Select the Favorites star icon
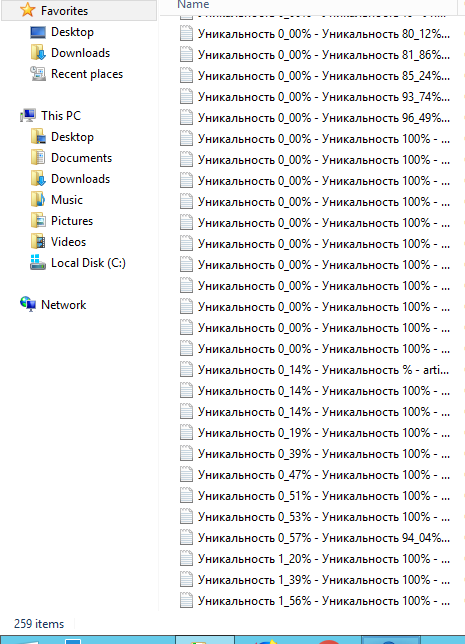This screenshot has width=465, height=644. point(28,10)
